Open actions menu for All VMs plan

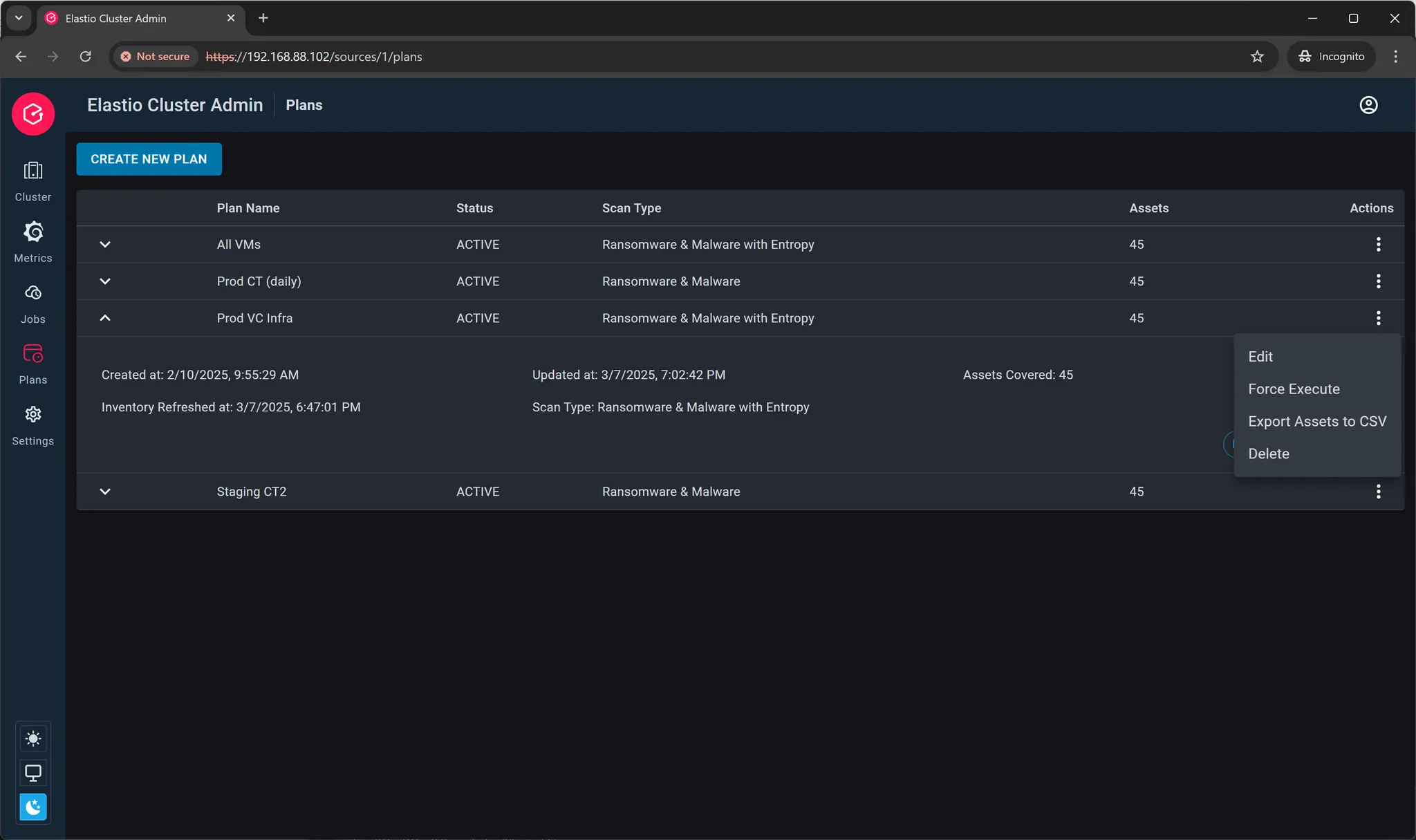click(x=1378, y=244)
